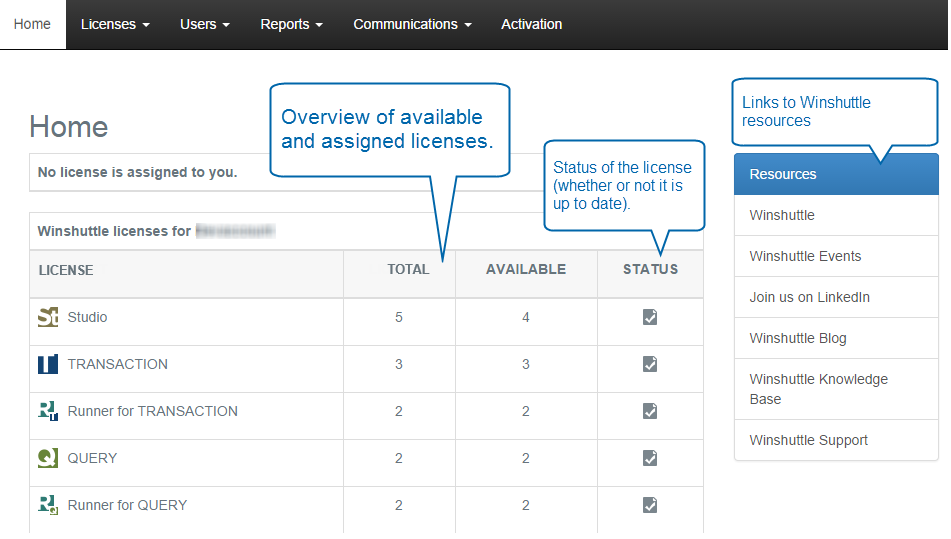Click the Runner for QUERY icon

48,505
